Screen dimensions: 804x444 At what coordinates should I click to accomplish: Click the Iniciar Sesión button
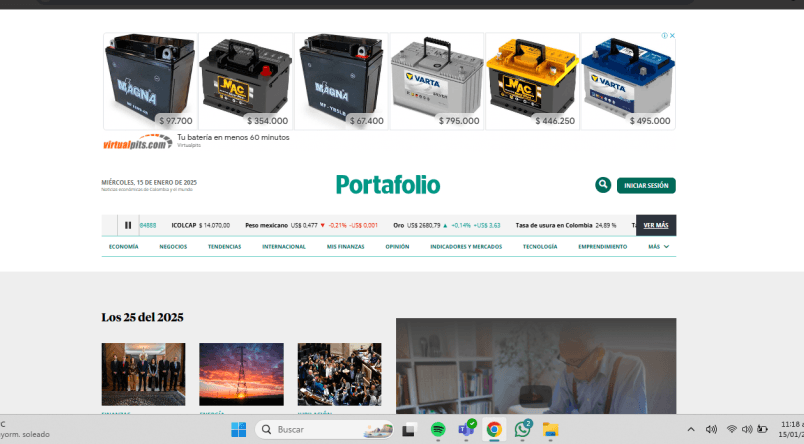coord(646,186)
